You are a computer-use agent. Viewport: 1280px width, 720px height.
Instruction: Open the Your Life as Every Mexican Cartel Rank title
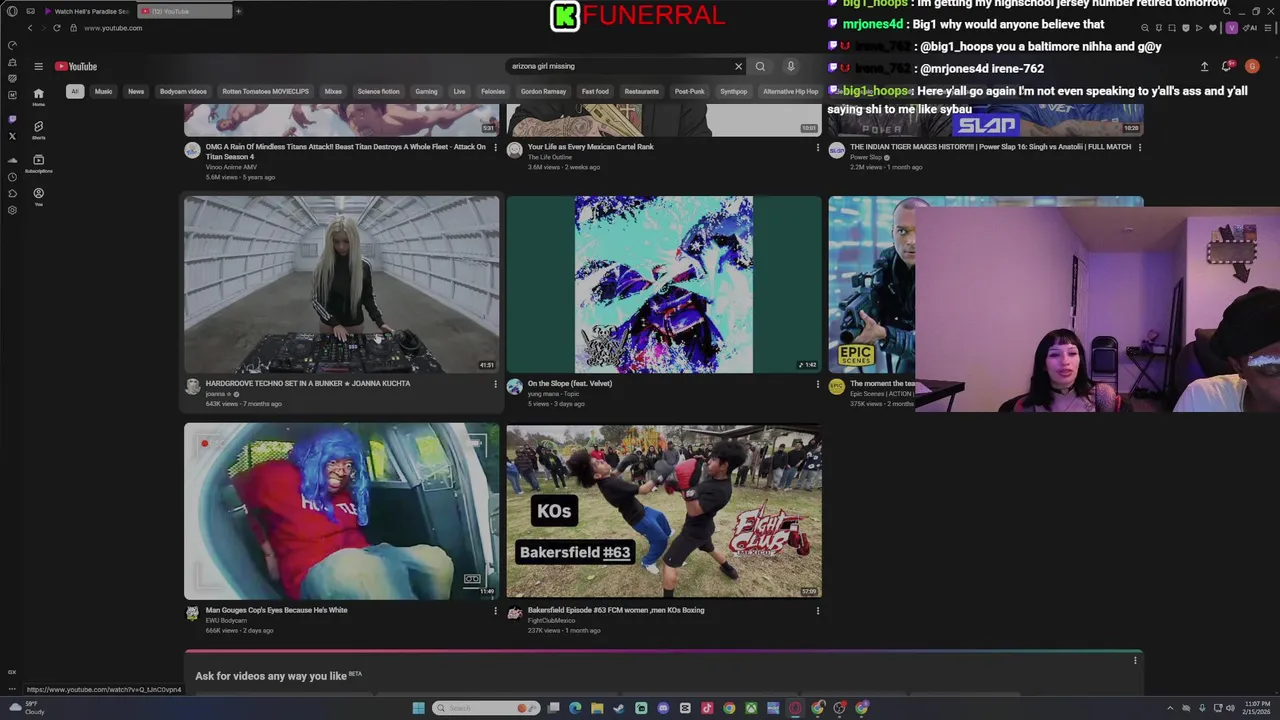[590, 147]
